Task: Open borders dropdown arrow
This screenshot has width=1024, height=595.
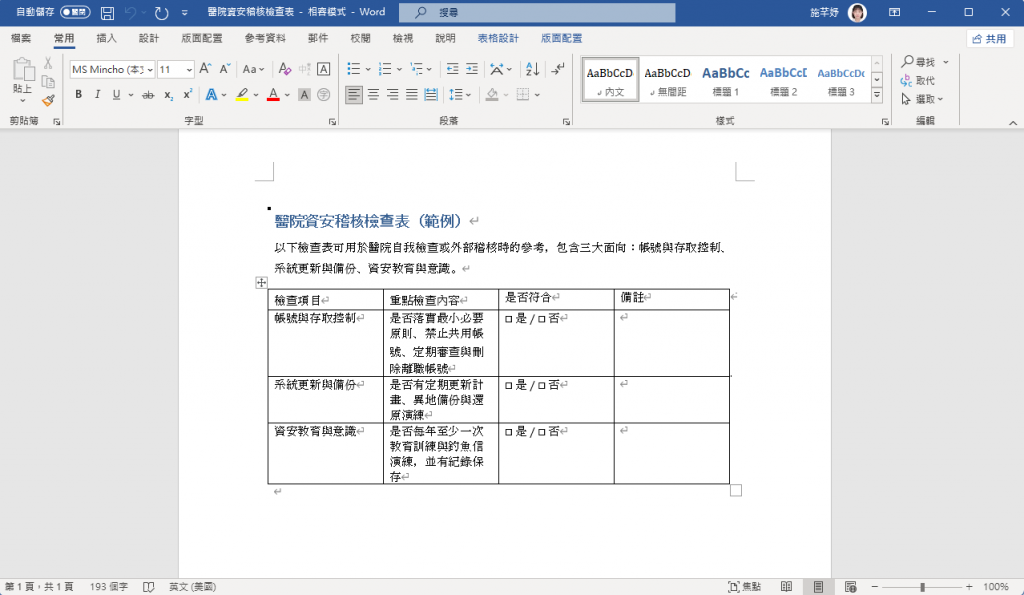Action: pyautogui.click(x=537, y=95)
